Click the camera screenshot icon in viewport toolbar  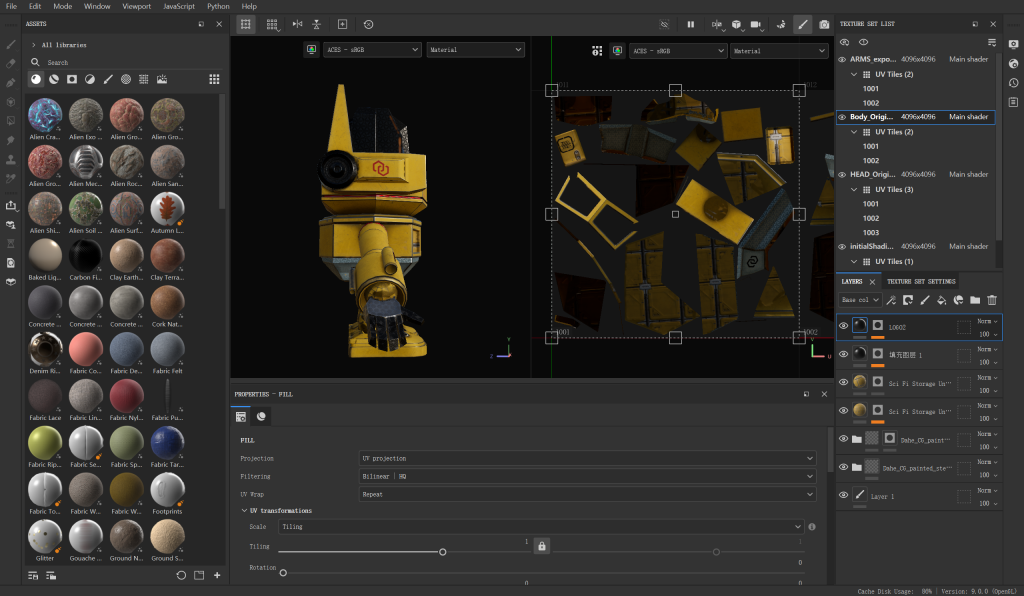coord(824,24)
